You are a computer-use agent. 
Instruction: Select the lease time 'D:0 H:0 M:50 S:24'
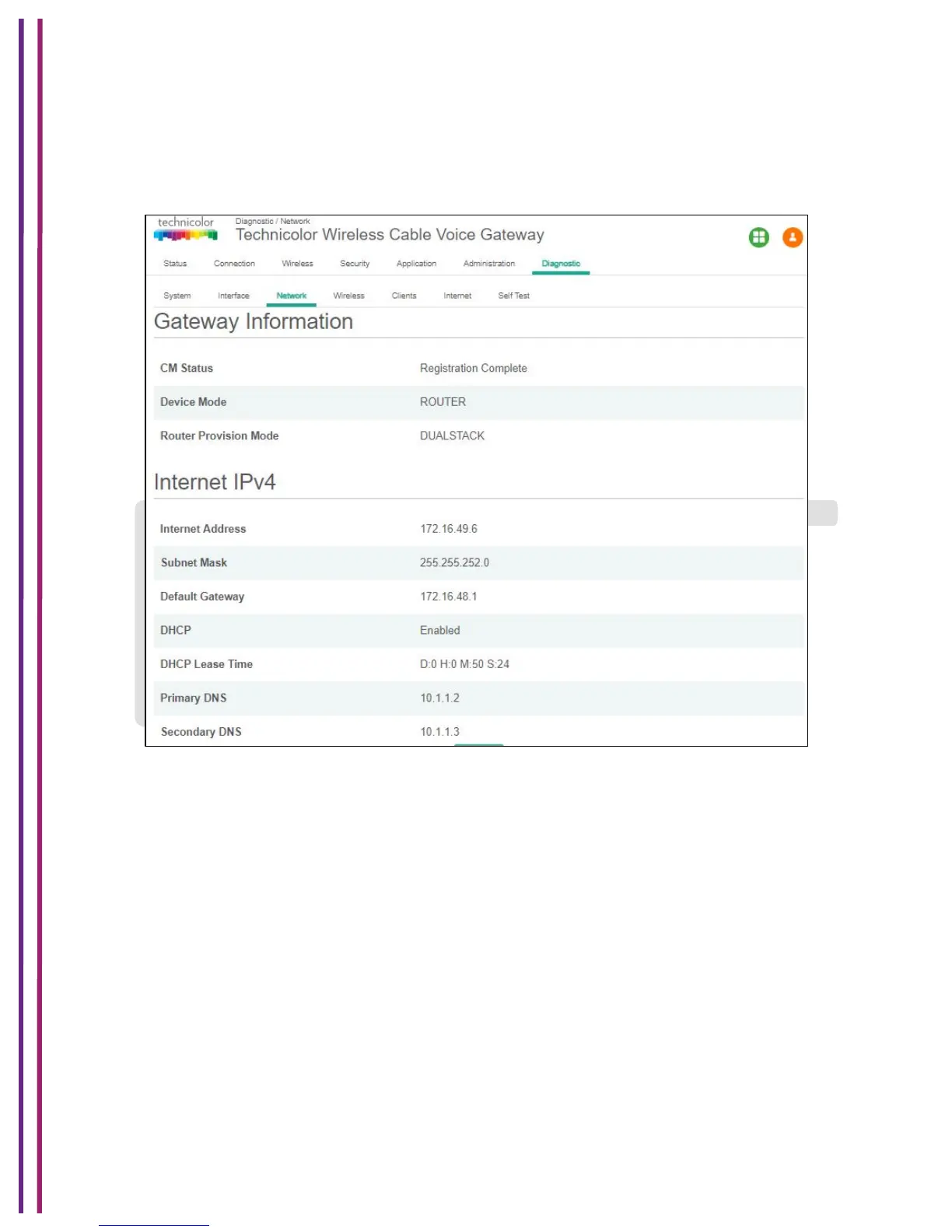click(464, 664)
